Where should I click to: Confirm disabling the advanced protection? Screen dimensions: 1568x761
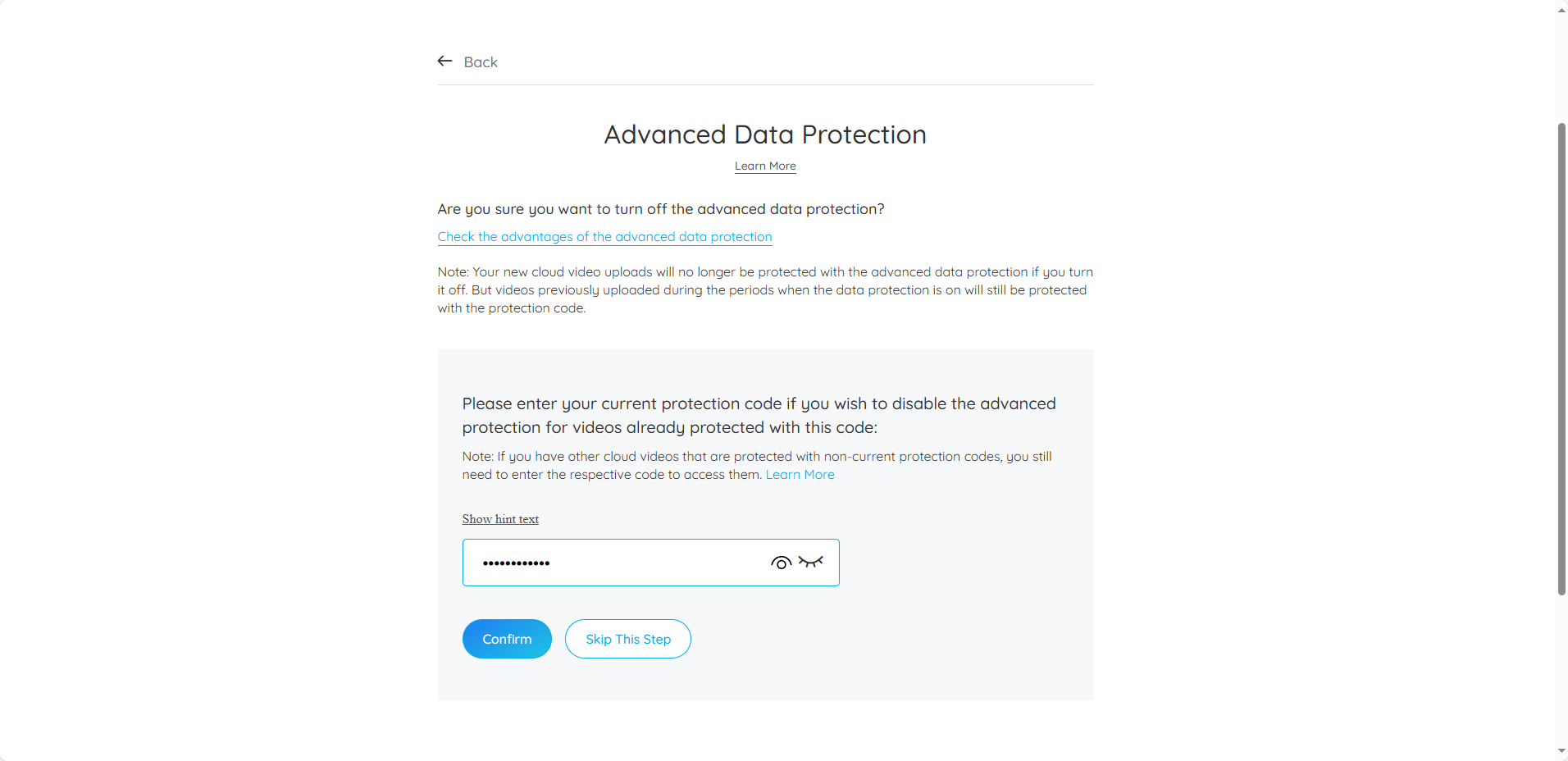click(507, 639)
